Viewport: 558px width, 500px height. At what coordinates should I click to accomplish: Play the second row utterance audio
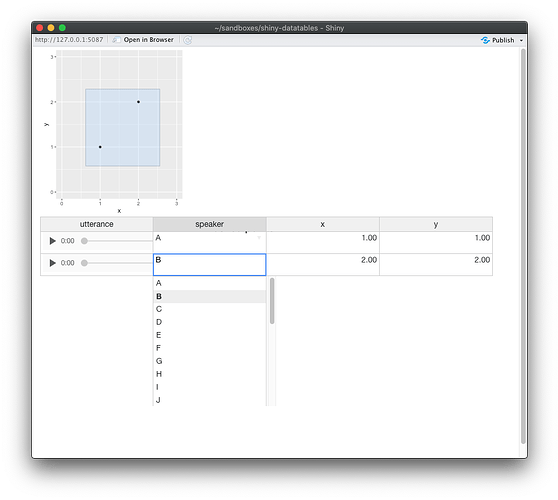[53, 263]
